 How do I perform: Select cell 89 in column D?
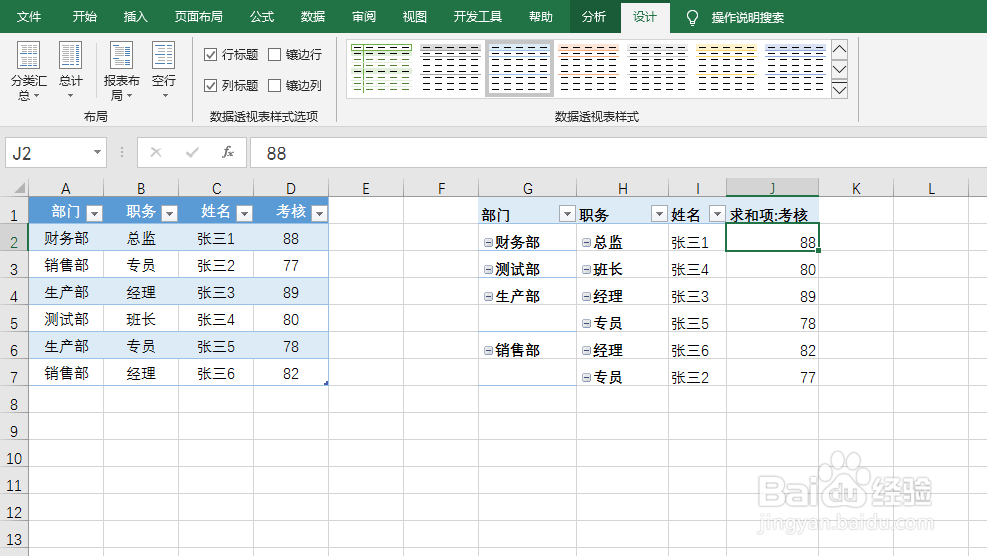tap(291, 292)
